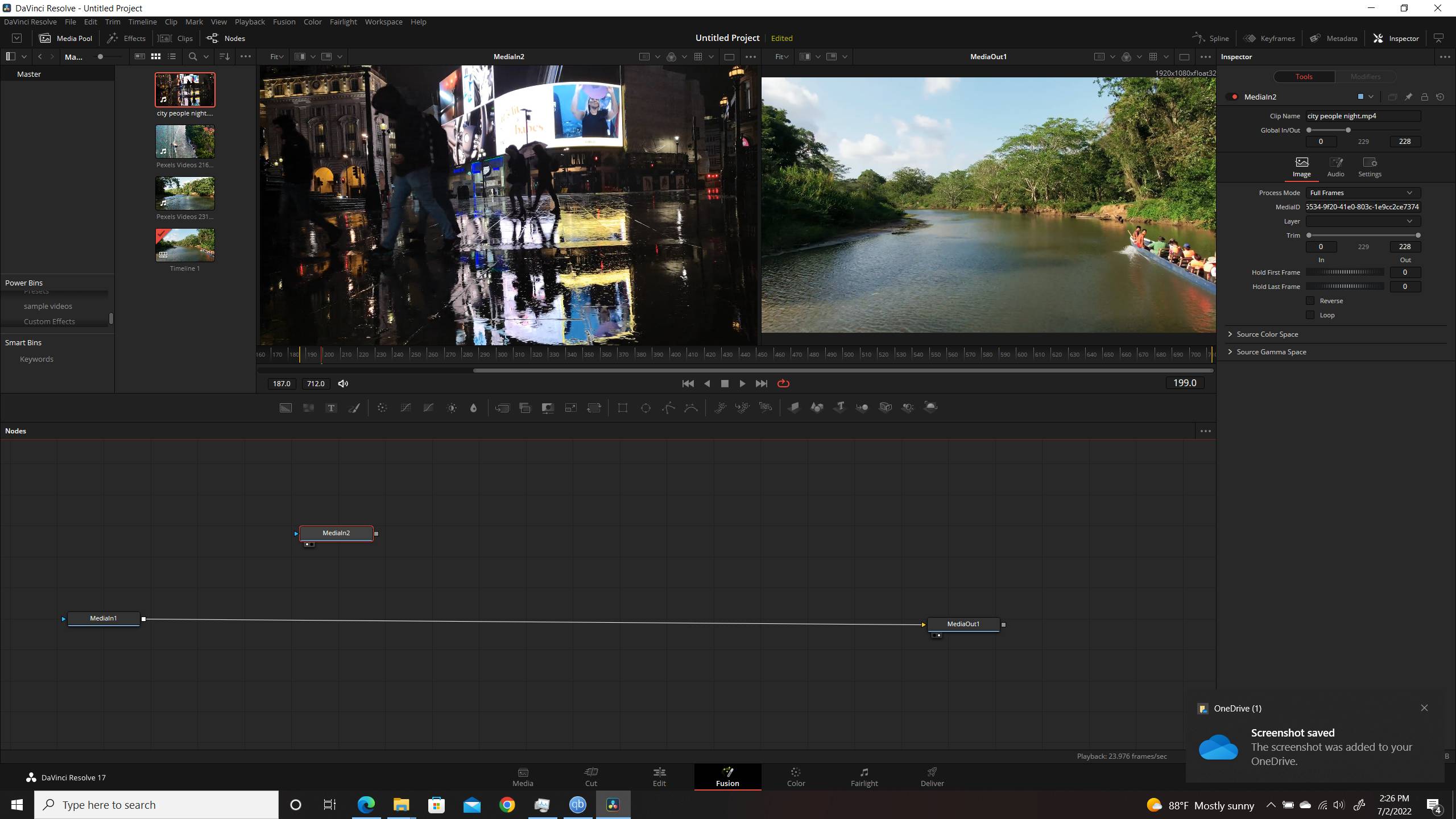The image size is (1456, 819).
Task: Add a B-Spline mask
Action: pos(691,407)
